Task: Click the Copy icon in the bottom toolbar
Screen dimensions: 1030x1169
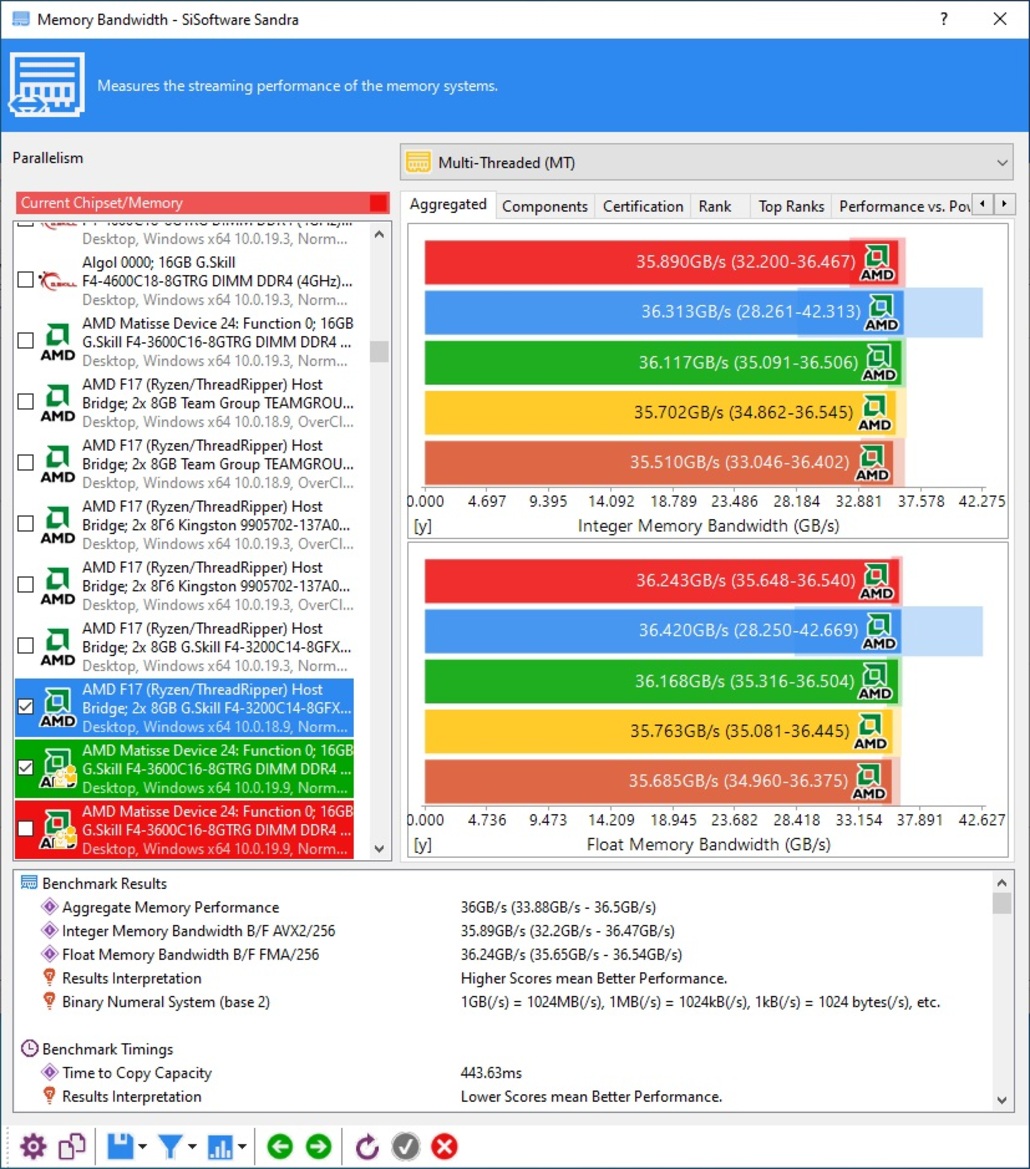Action: (x=72, y=1147)
